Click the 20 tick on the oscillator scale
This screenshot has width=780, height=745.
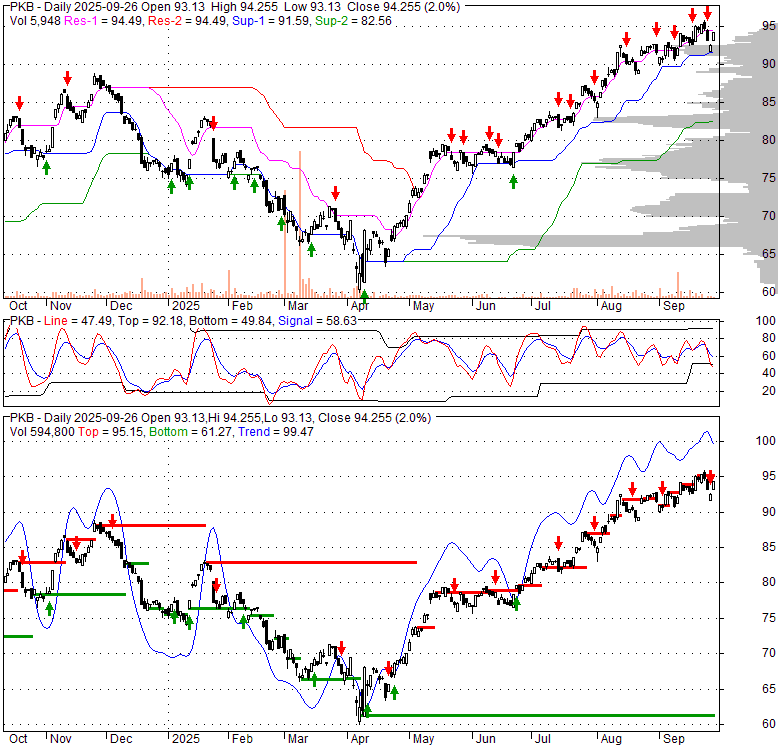(x=769, y=391)
